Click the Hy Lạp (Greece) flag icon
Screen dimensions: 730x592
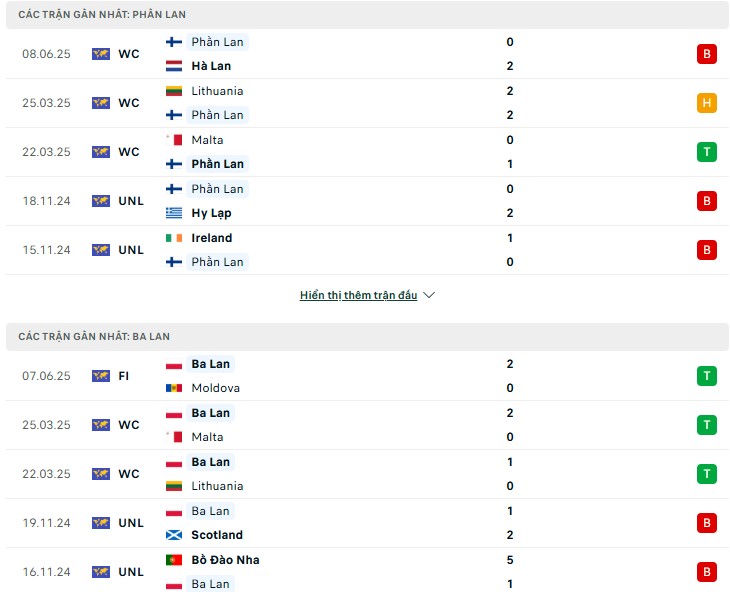click(x=174, y=213)
